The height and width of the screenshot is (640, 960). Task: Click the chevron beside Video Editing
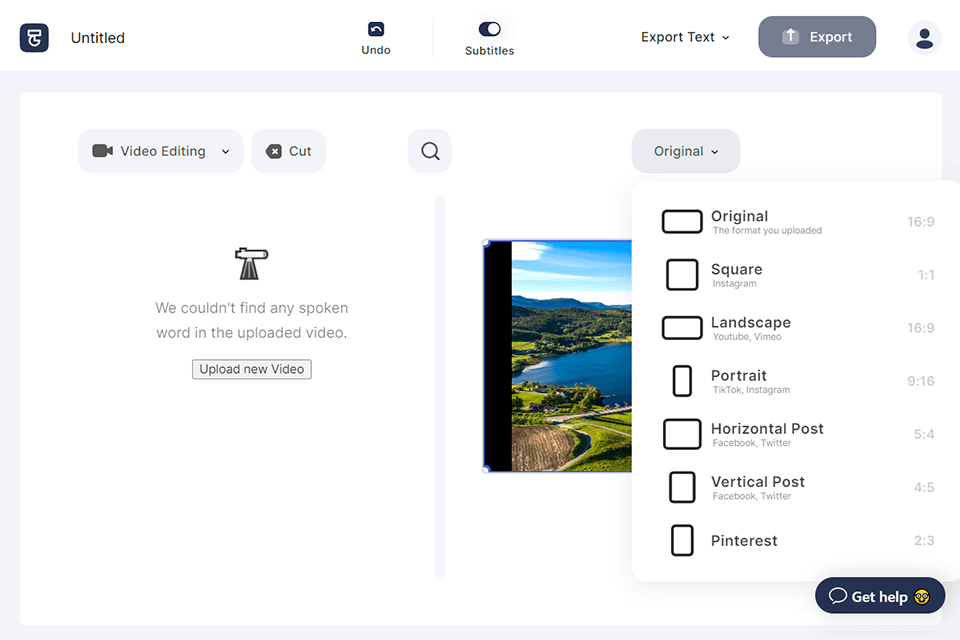[x=225, y=152]
